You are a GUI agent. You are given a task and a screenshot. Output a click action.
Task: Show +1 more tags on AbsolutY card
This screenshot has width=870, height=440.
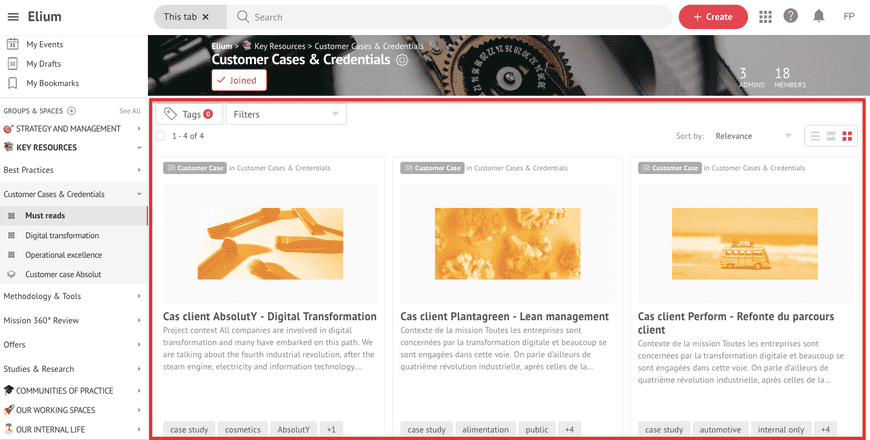click(x=331, y=429)
